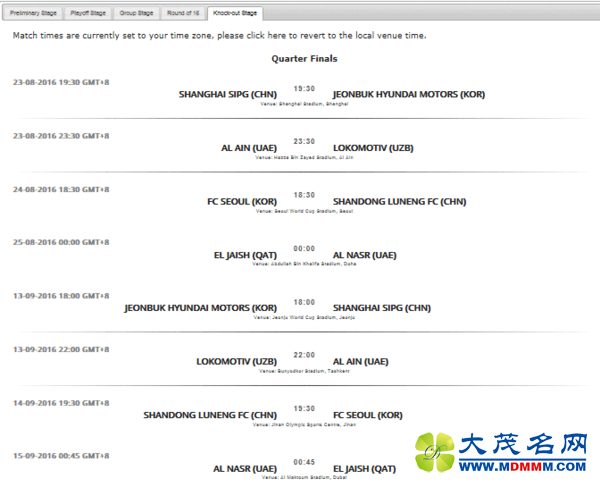Click the 18:30 kickoff time

pos(304,195)
